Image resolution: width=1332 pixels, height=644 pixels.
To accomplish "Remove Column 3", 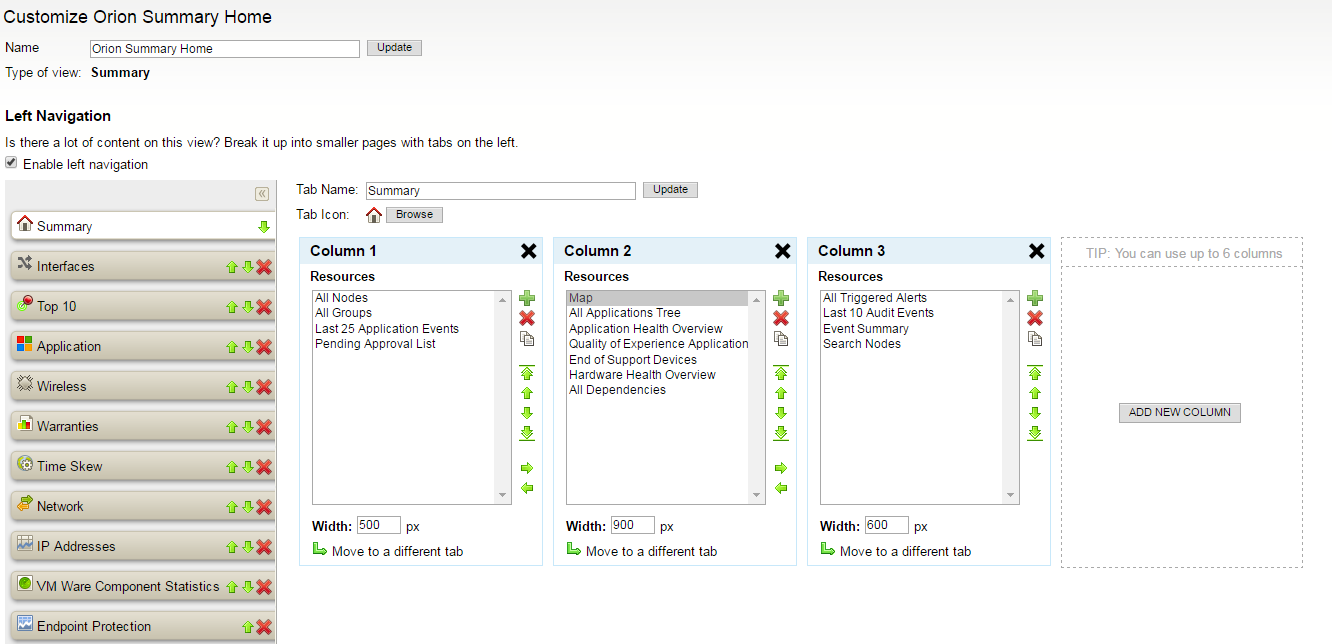I will [x=1036, y=251].
